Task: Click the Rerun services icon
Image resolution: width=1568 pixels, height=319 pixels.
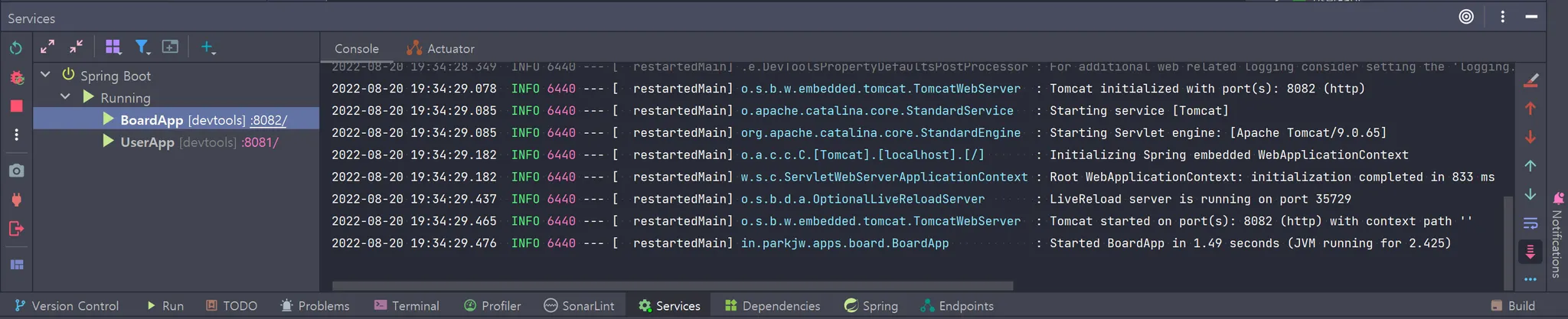Action: 16,48
